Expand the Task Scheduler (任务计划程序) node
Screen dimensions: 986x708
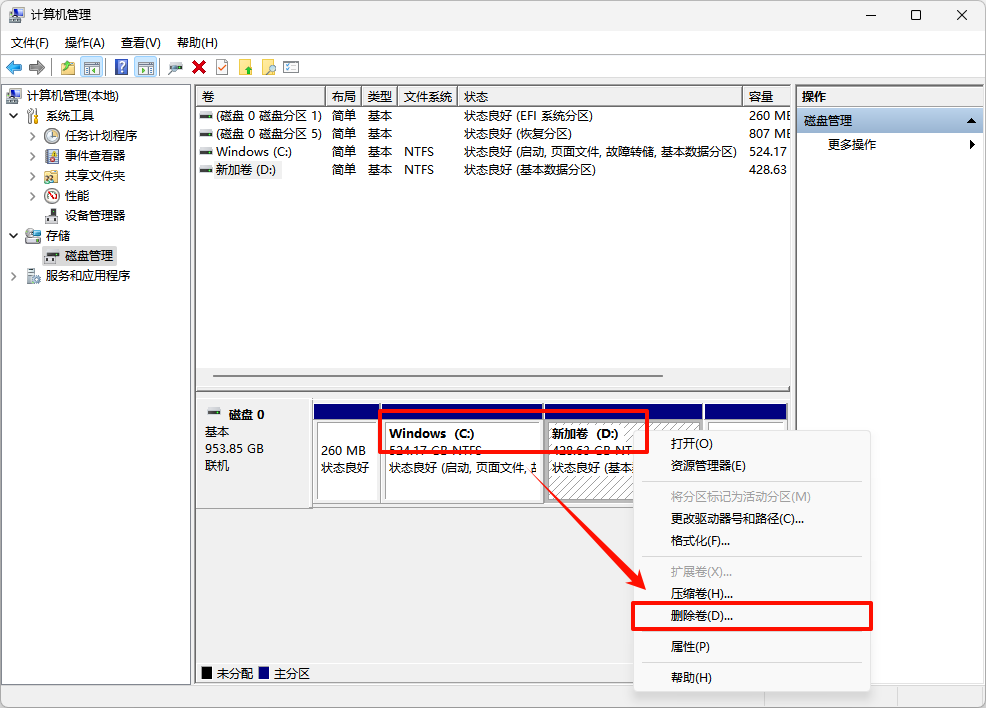[33, 136]
